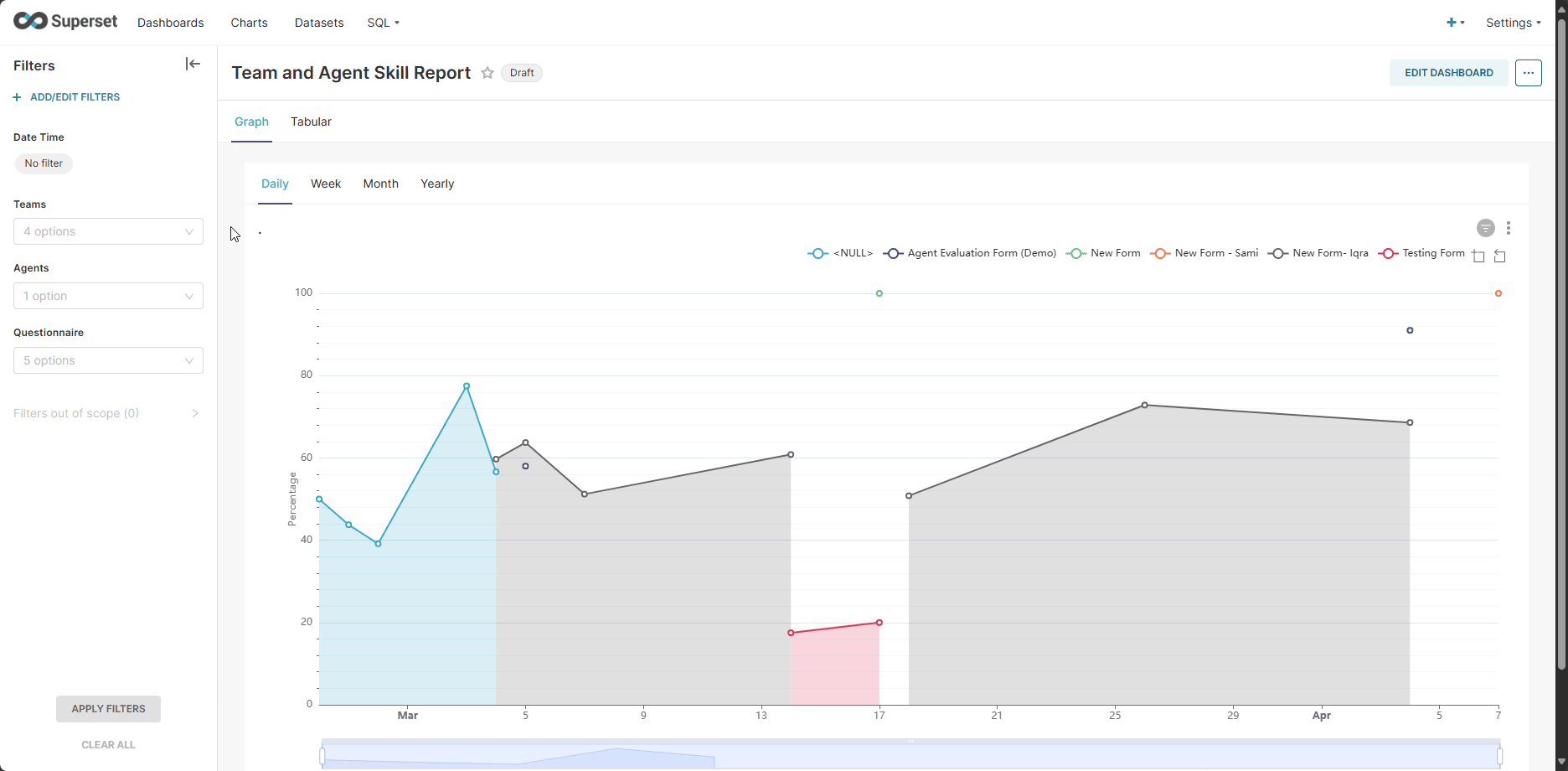Hide the Testing Form legend series
This screenshot has width=1568, height=771.
pos(1432,253)
